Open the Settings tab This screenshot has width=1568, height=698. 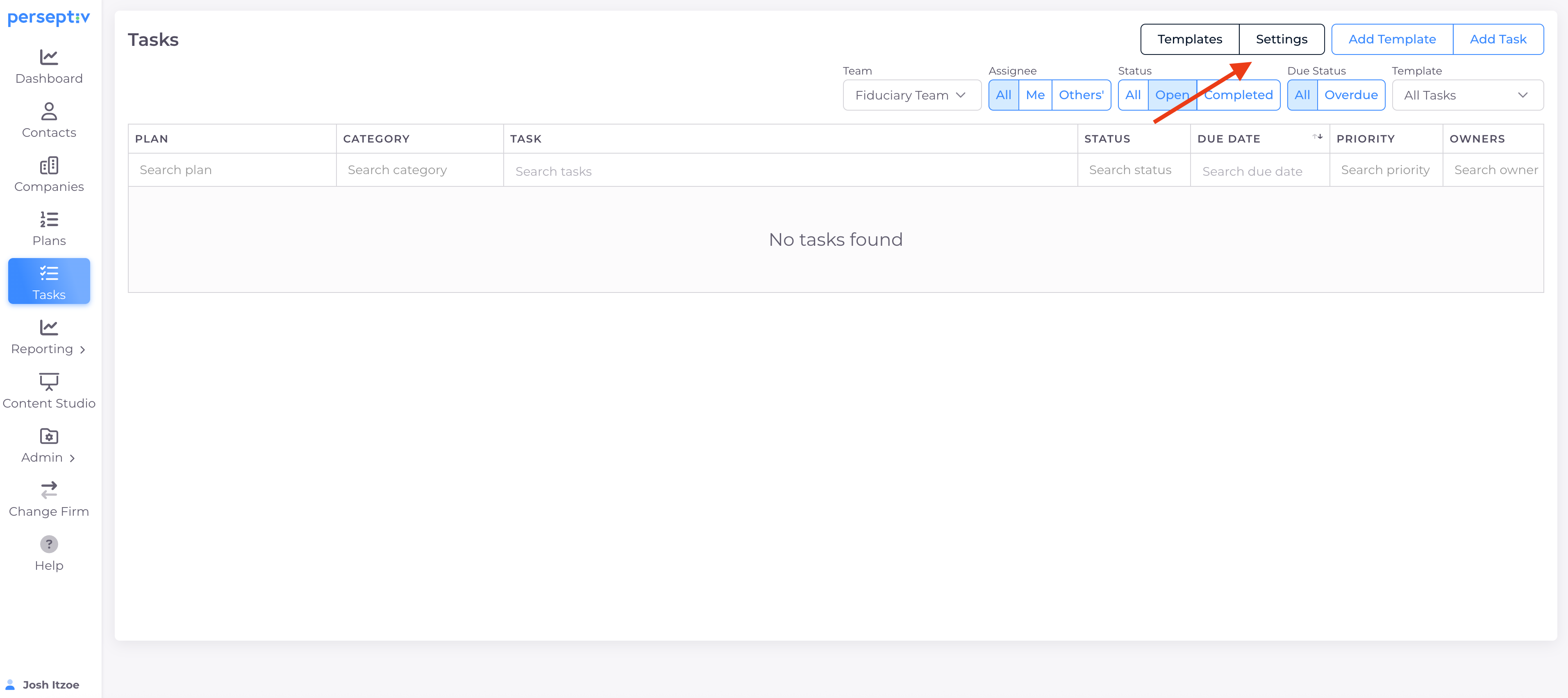(1281, 40)
